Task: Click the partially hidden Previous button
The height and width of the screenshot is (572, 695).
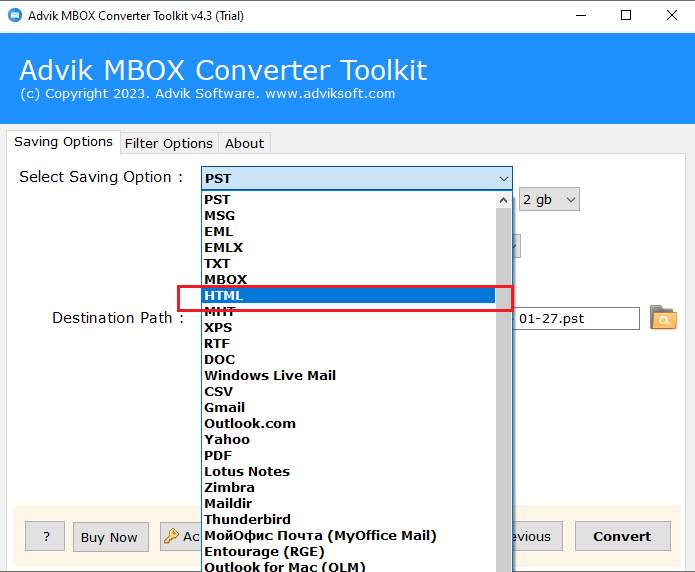Action: point(538,536)
